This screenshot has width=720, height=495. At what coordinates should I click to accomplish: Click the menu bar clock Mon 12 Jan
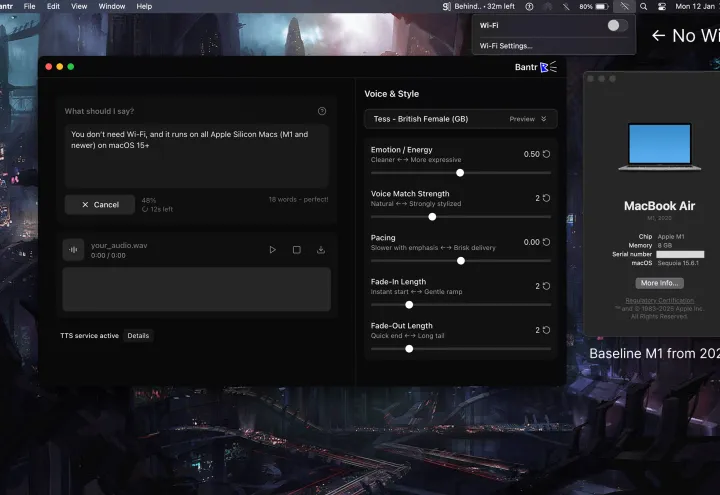tap(695, 6)
